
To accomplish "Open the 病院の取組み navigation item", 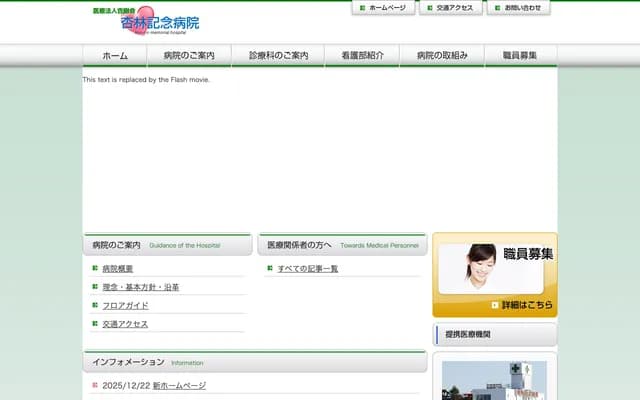I will pos(442,55).
